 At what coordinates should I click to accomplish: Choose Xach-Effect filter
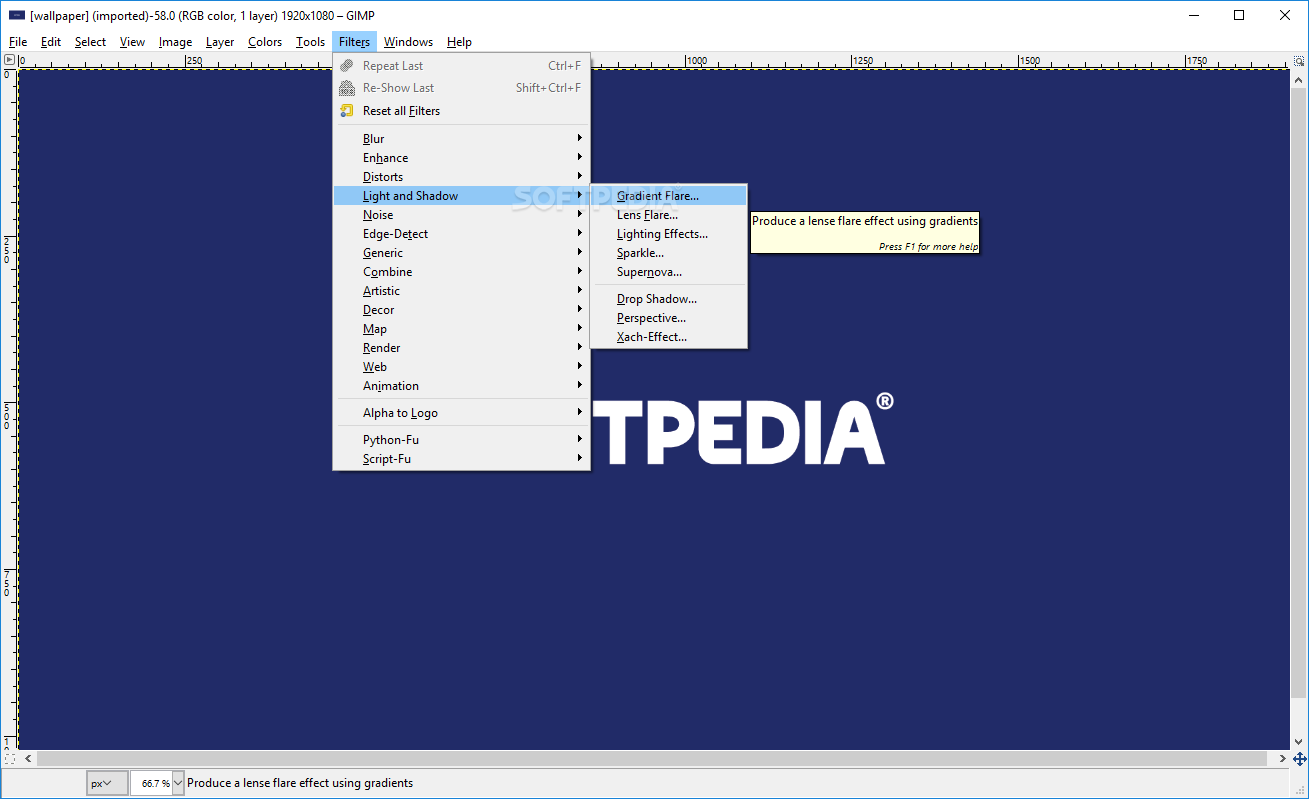tap(668, 337)
